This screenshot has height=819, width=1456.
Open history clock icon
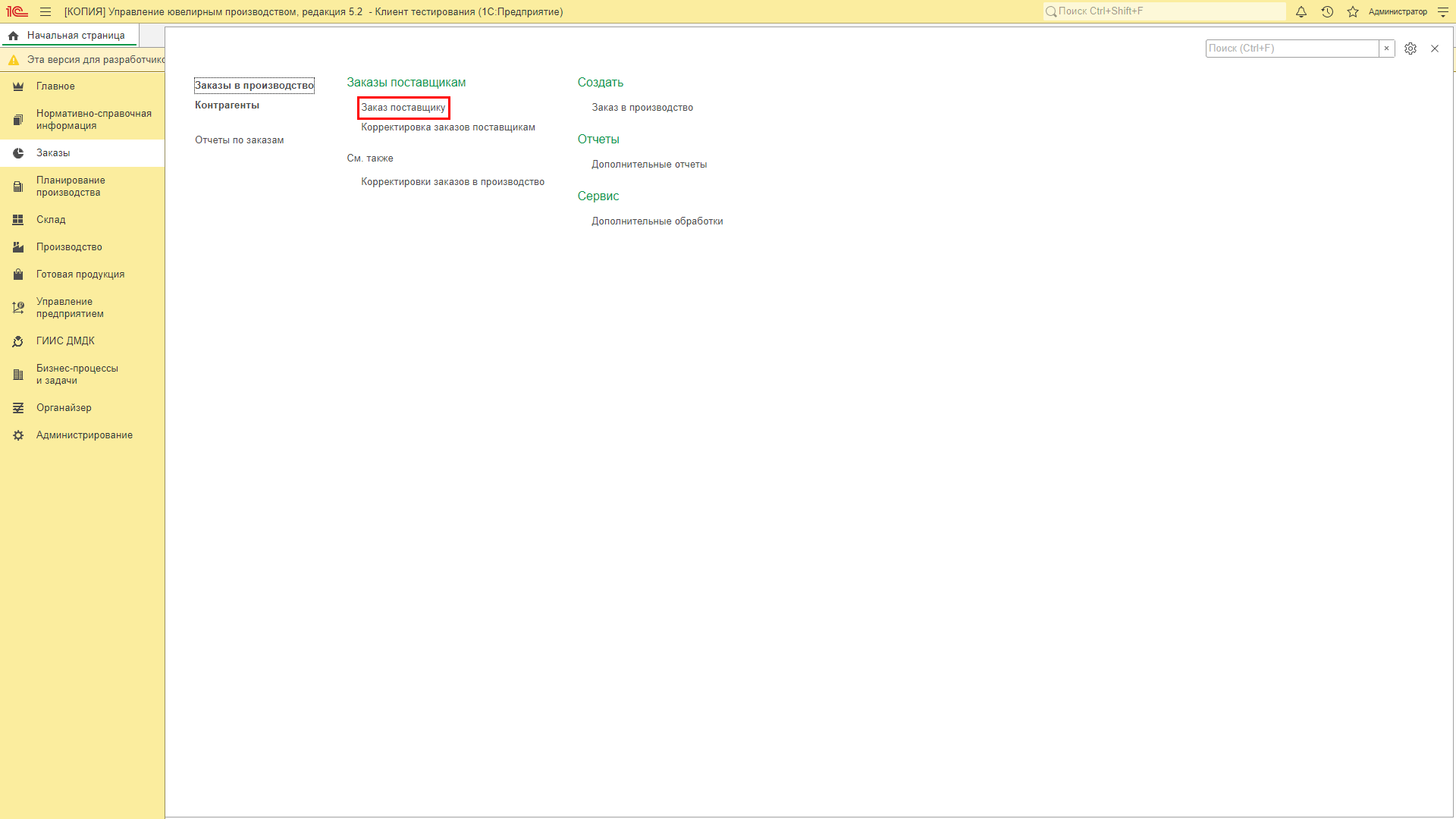click(x=1327, y=11)
